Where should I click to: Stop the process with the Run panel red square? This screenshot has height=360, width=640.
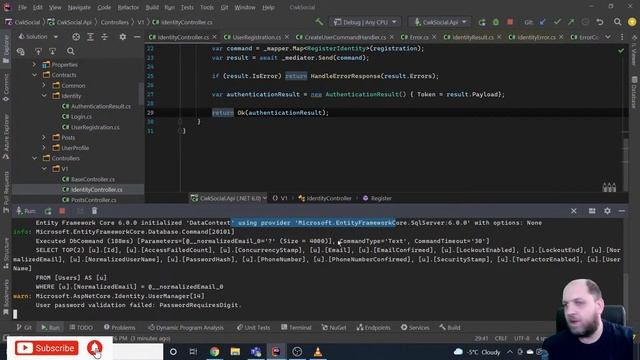62,211
